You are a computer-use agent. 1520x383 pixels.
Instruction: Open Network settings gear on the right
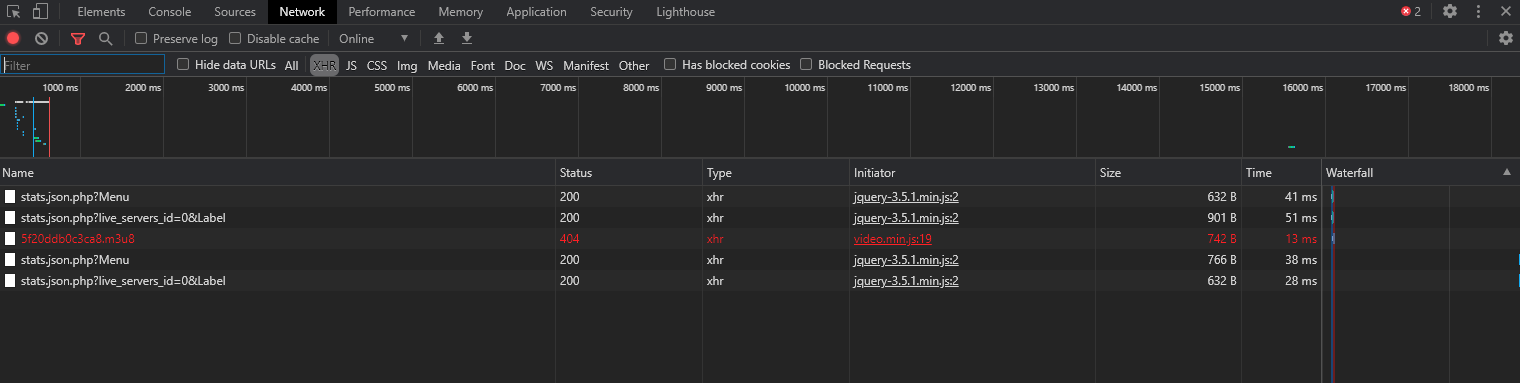click(x=1506, y=38)
